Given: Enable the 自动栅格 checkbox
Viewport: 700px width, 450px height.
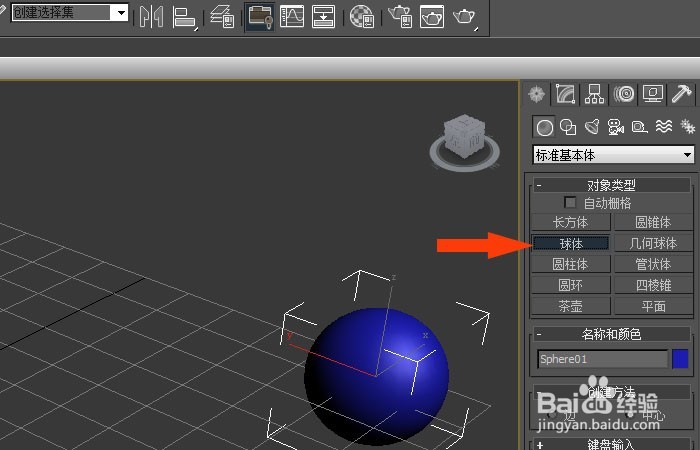Looking at the screenshot, I should pyautogui.click(x=570, y=203).
